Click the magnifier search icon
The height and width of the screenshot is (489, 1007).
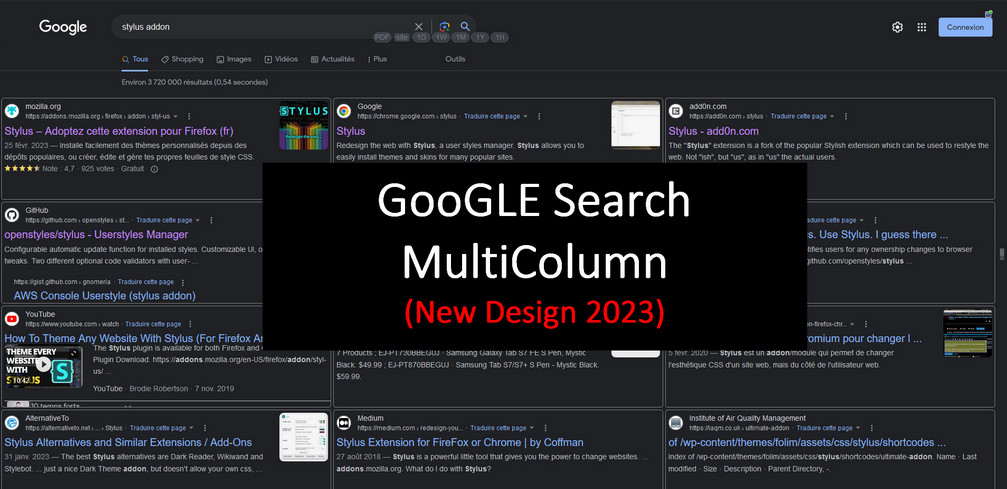[465, 26]
